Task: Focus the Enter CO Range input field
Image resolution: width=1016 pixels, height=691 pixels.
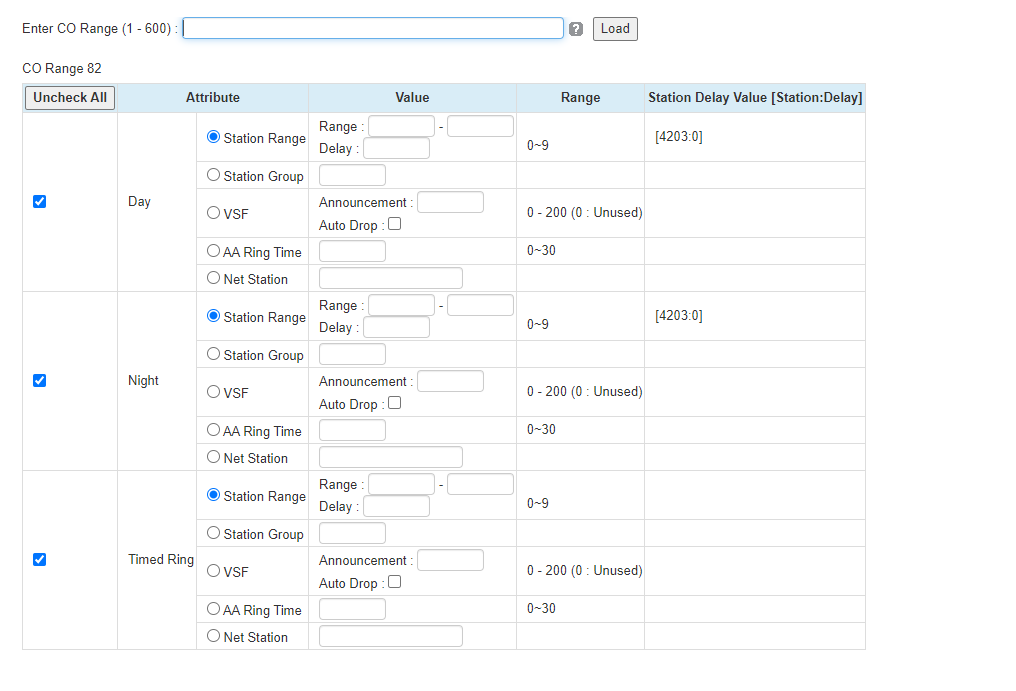Action: 373,29
